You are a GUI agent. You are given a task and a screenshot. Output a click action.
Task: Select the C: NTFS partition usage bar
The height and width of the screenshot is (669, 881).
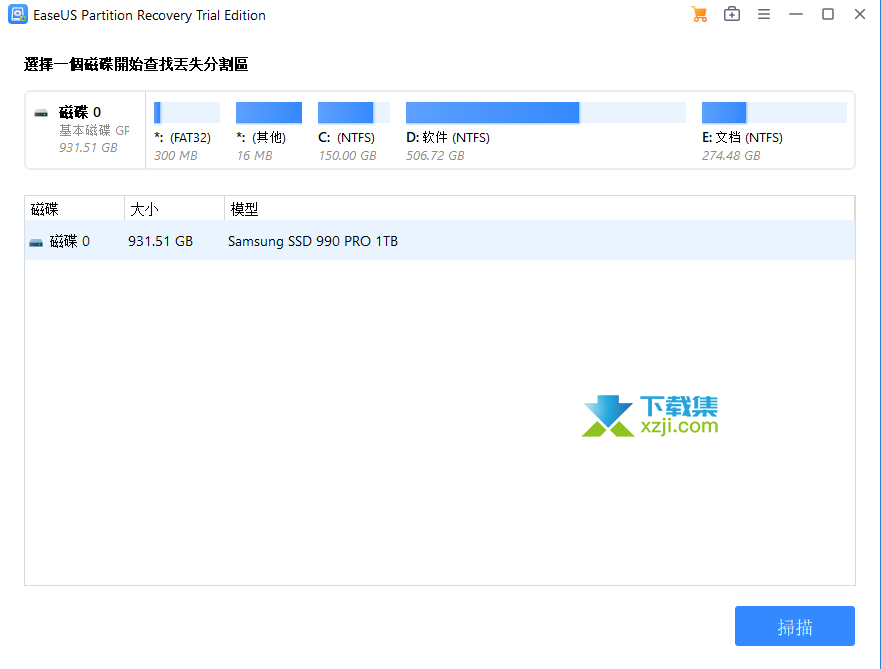pos(354,112)
